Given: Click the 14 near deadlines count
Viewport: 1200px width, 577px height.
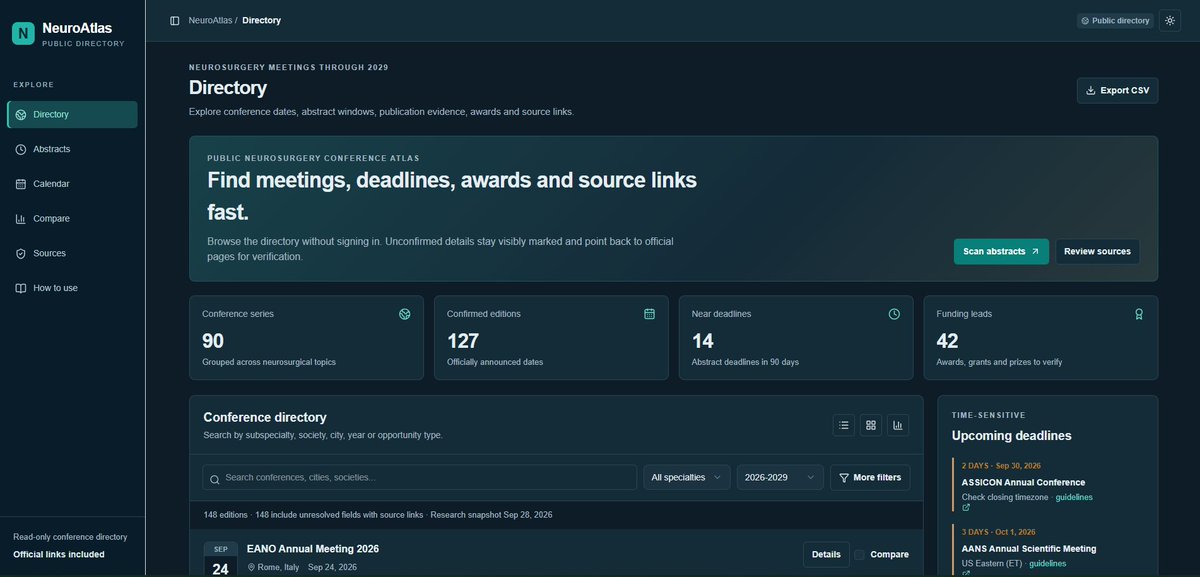Looking at the screenshot, I should pyautogui.click(x=702, y=341).
